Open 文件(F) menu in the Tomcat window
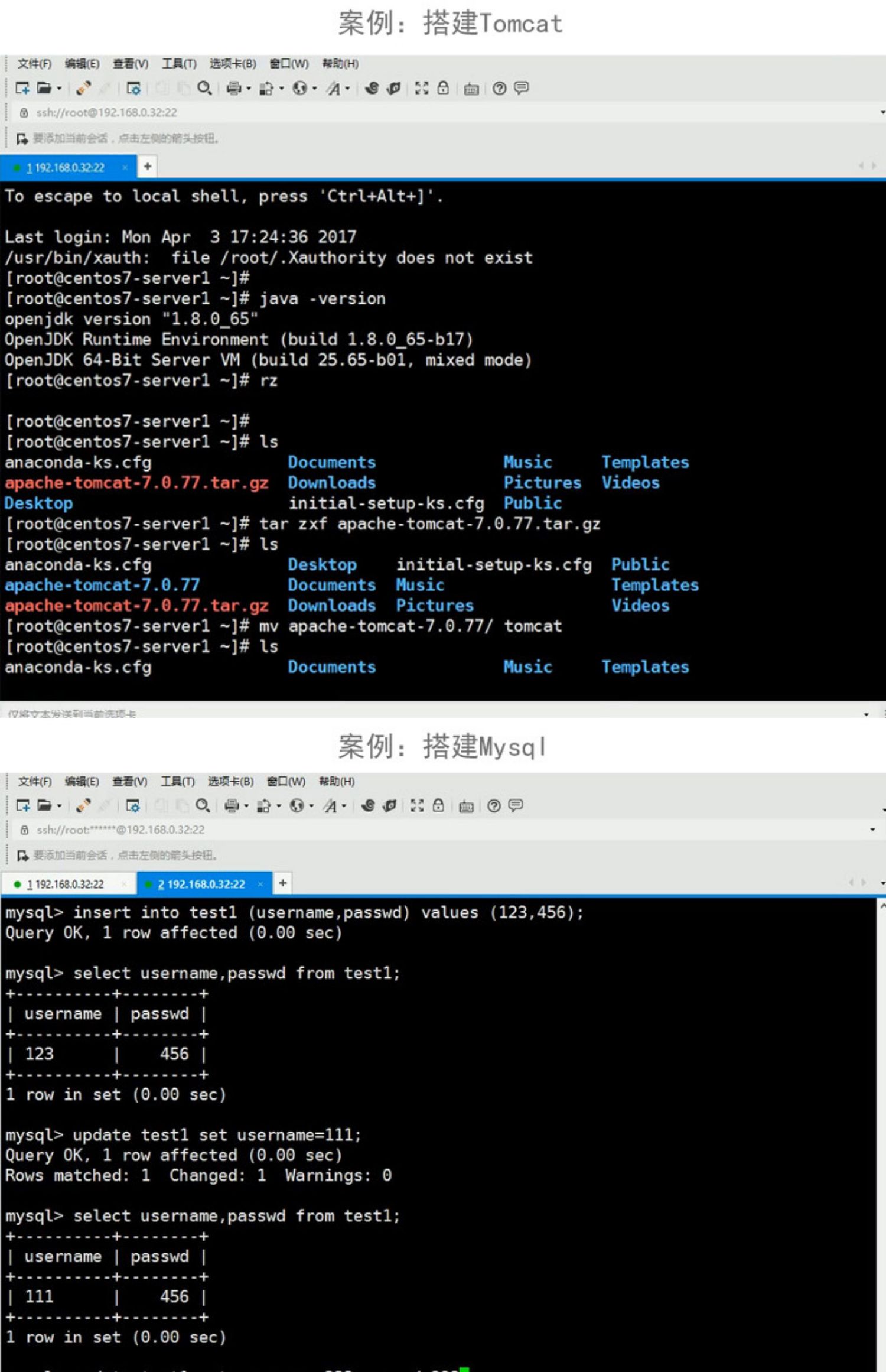Image resolution: width=886 pixels, height=1372 pixels. 34,64
